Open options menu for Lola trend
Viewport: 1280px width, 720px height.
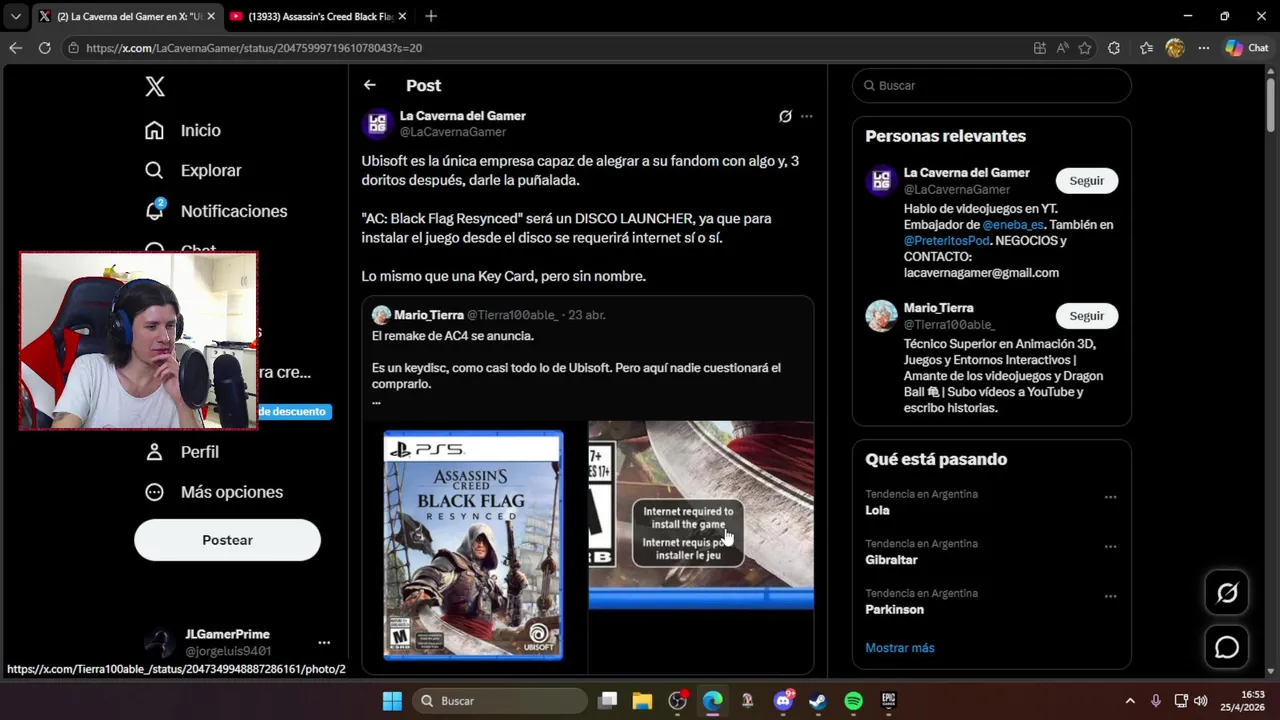point(1110,497)
